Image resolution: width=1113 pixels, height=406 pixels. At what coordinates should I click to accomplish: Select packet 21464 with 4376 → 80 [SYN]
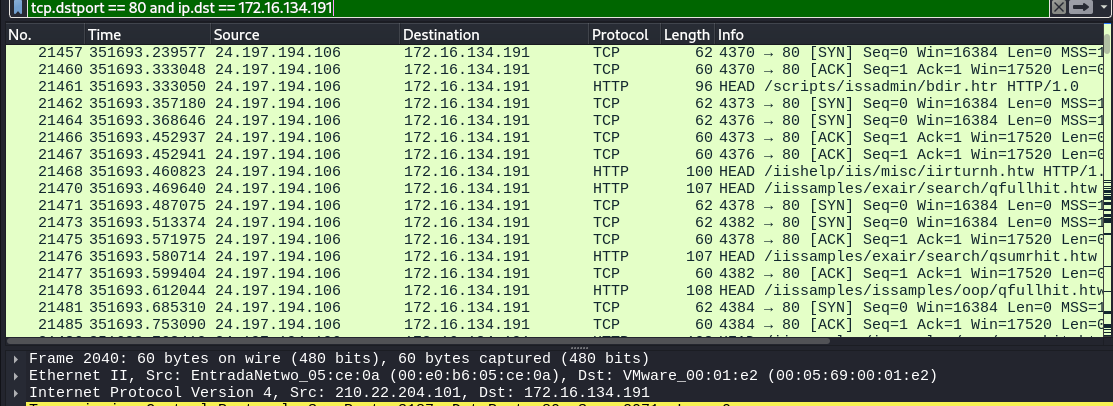tap(556, 121)
